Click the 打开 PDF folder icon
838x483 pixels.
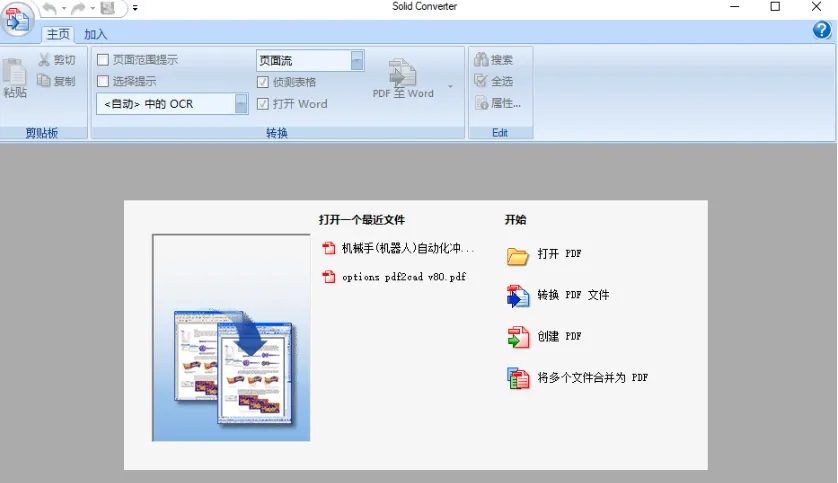pyautogui.click(x=518, y=256)
